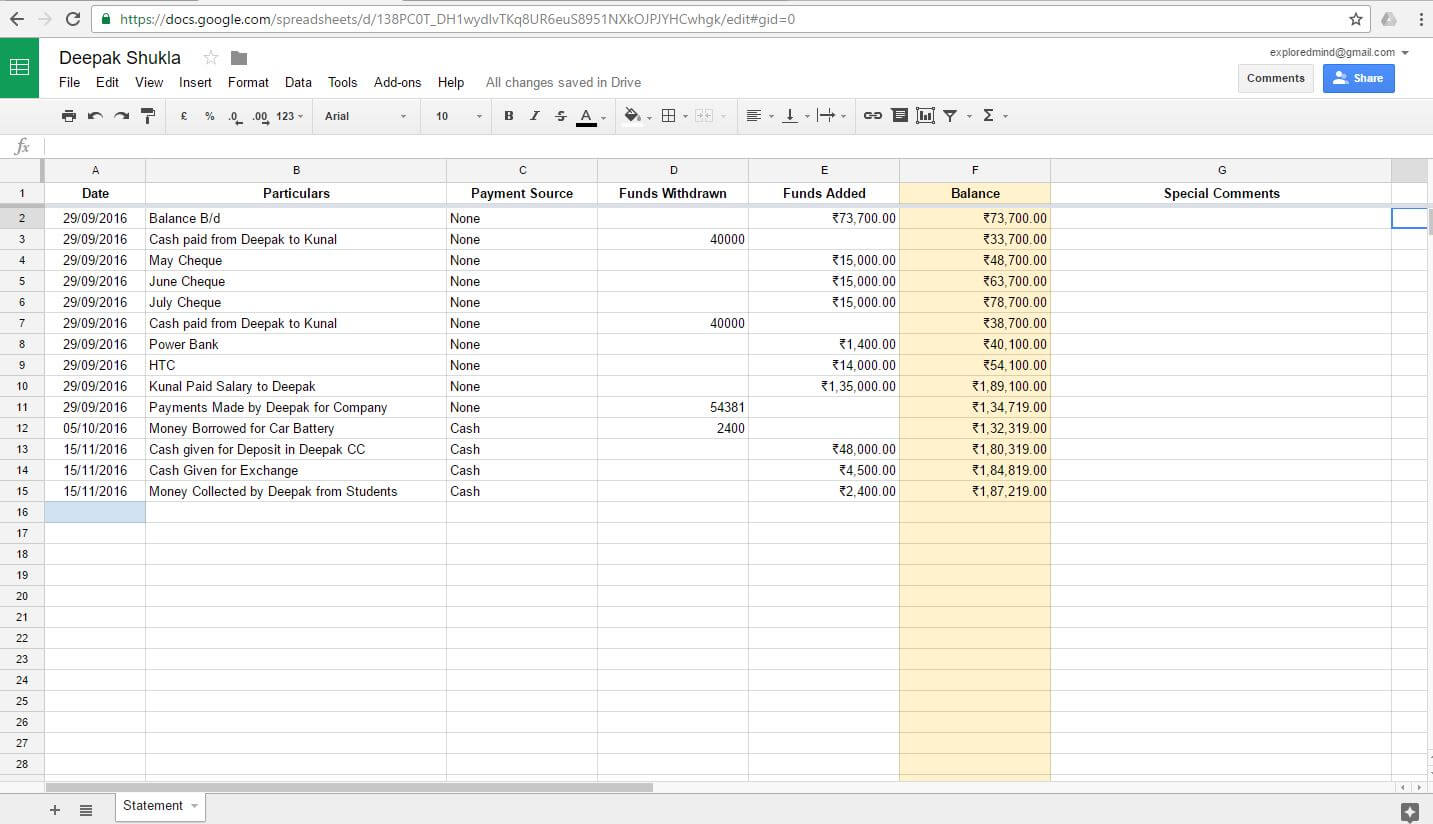Image resolution: width=1433 pixels, height=824 pixels.
Task: Toggle italic formatting
Action: tap(534, 115)
